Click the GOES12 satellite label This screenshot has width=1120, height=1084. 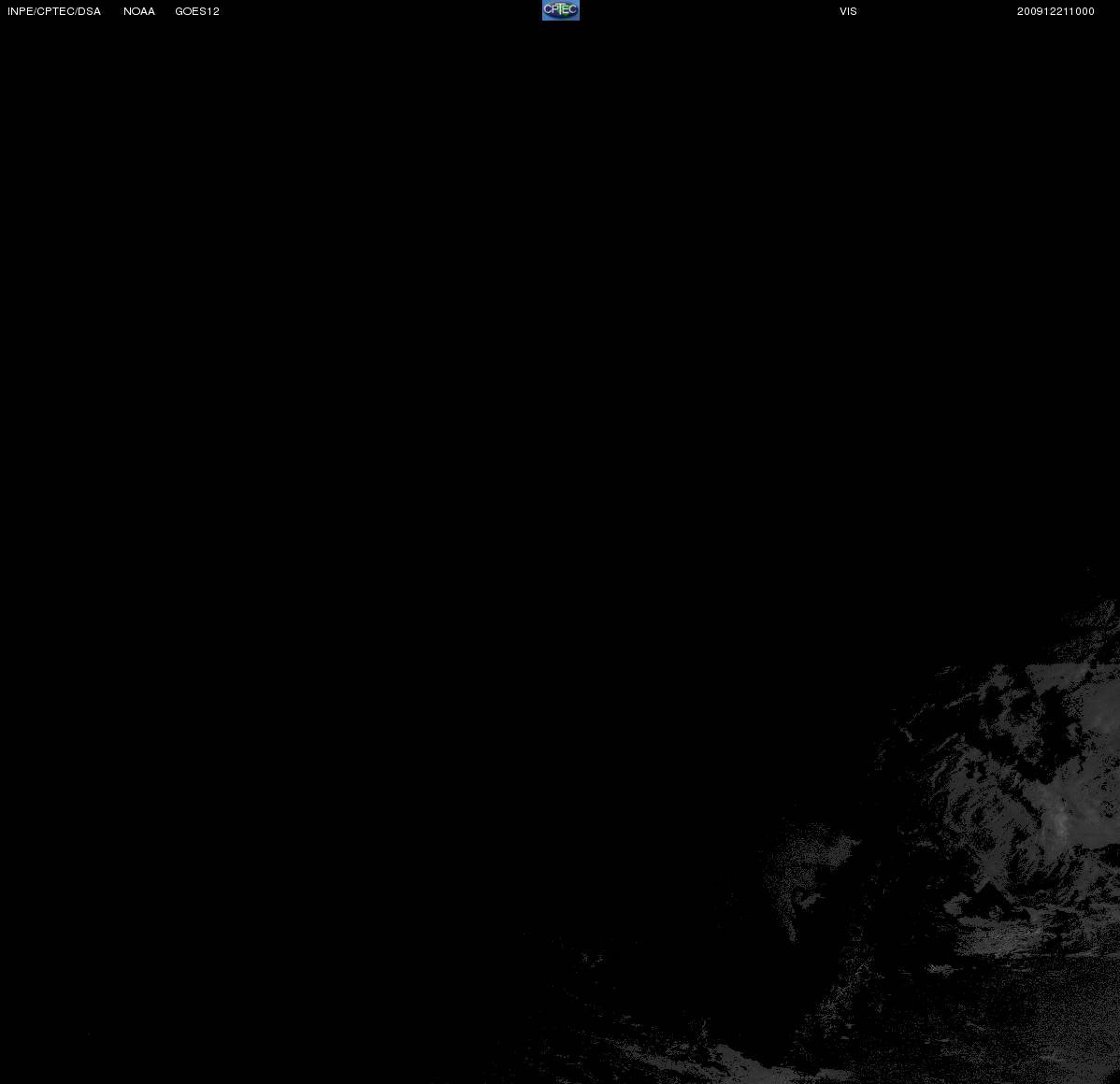tap(197, 11)
